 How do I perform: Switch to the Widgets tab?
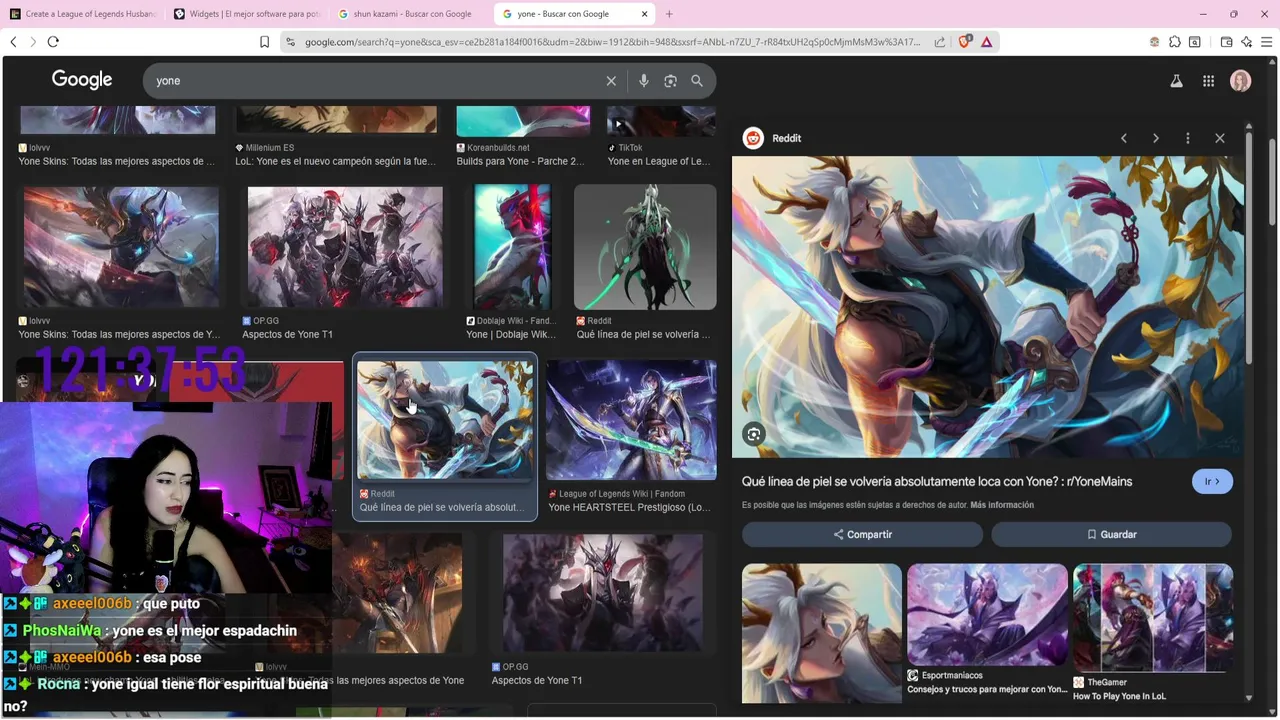[245, 14]
